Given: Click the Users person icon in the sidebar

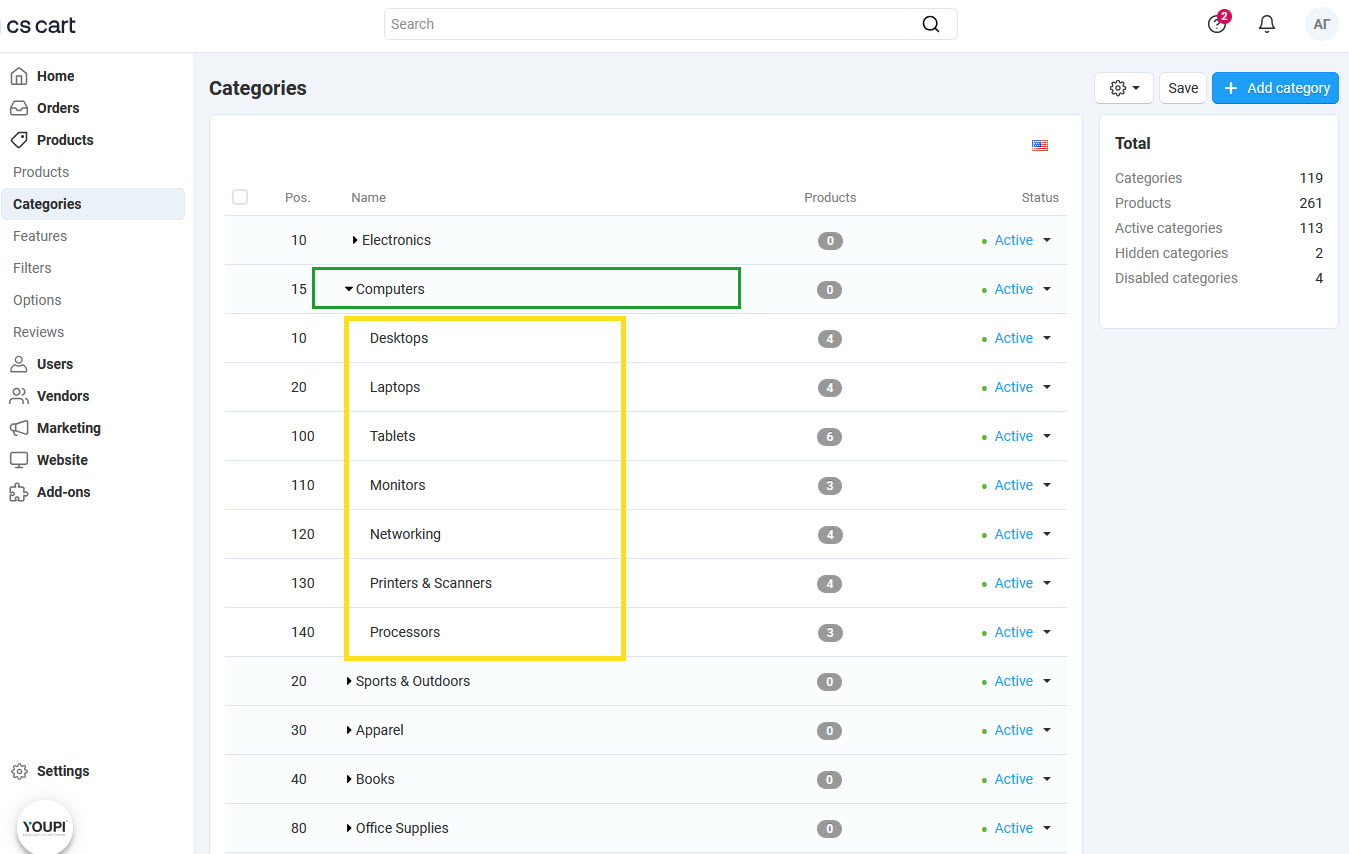Looking at the screenshot, I should (19, 364).
